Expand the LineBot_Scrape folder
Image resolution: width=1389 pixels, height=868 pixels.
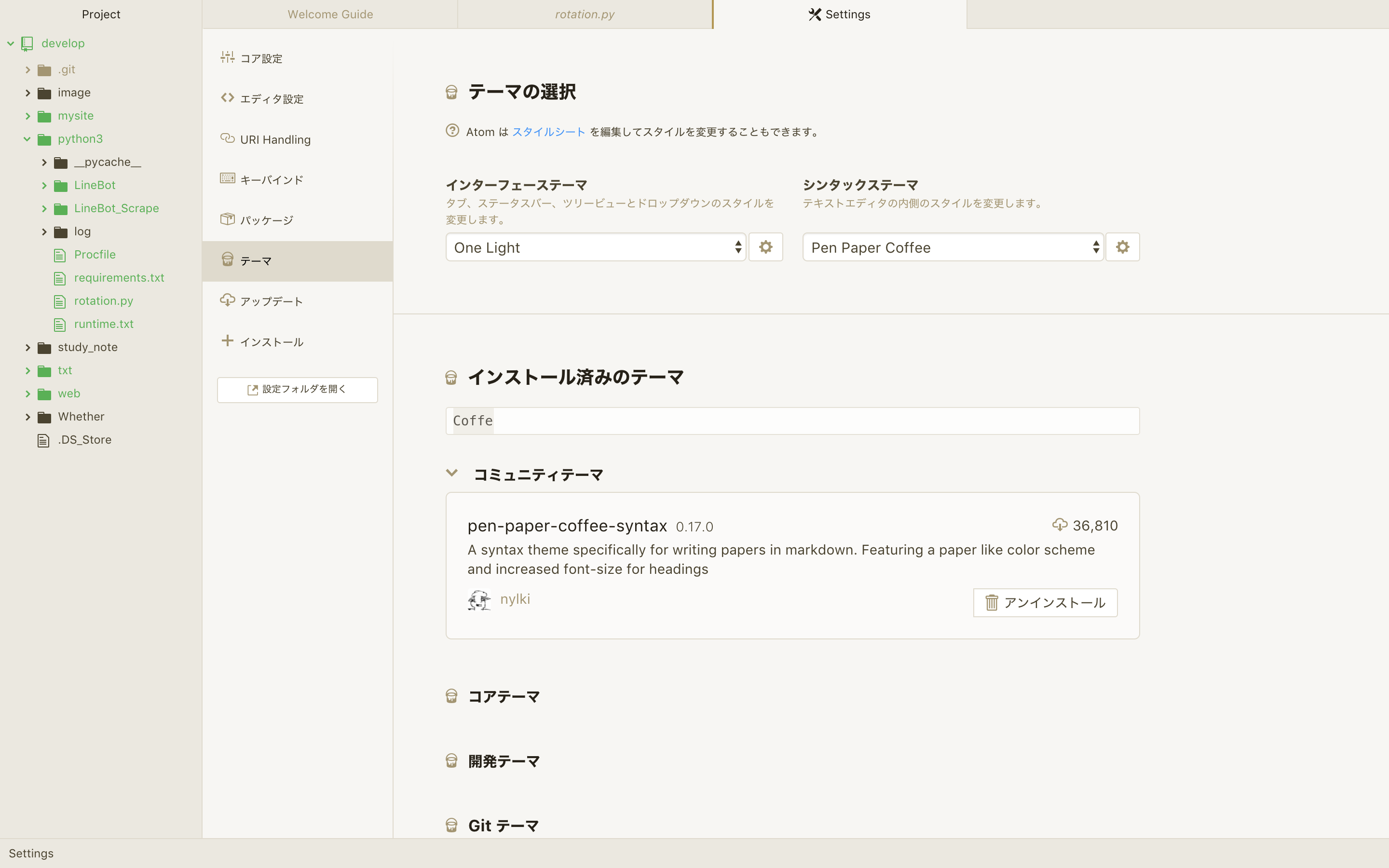tap(44, 209)
